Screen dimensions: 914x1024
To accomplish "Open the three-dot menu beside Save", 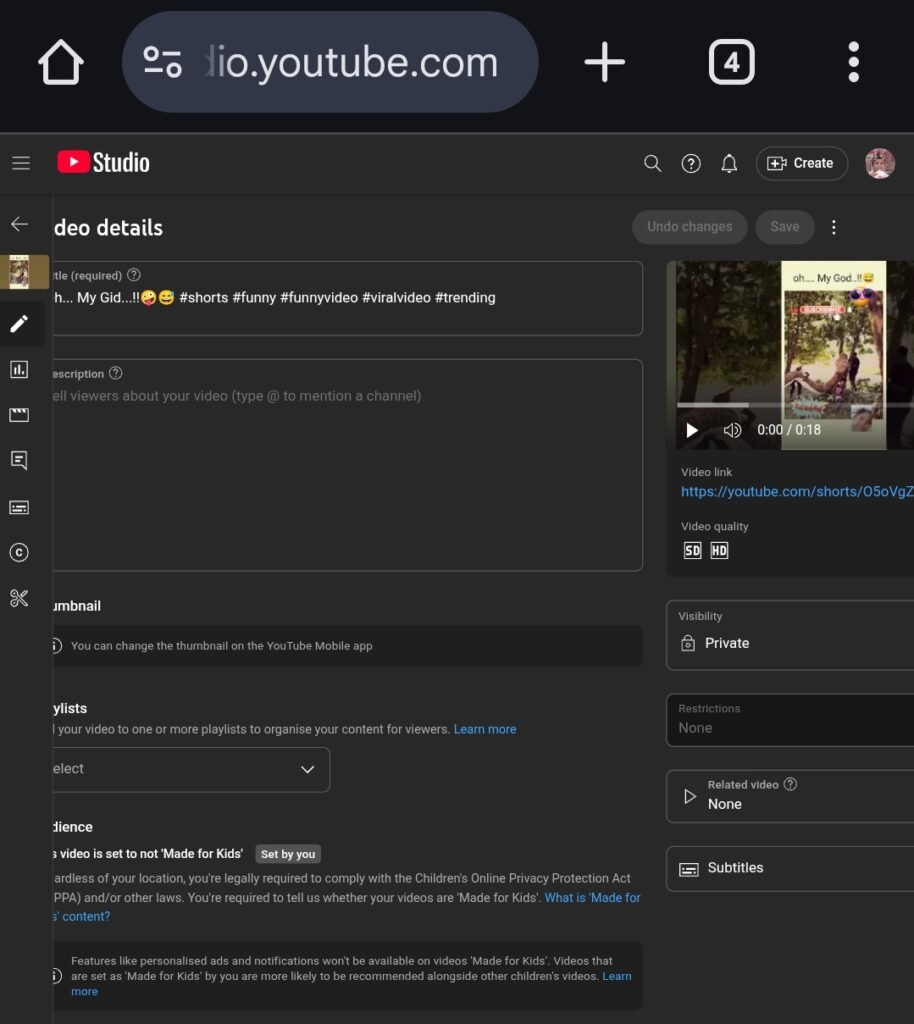I will [x=834, y=227].
